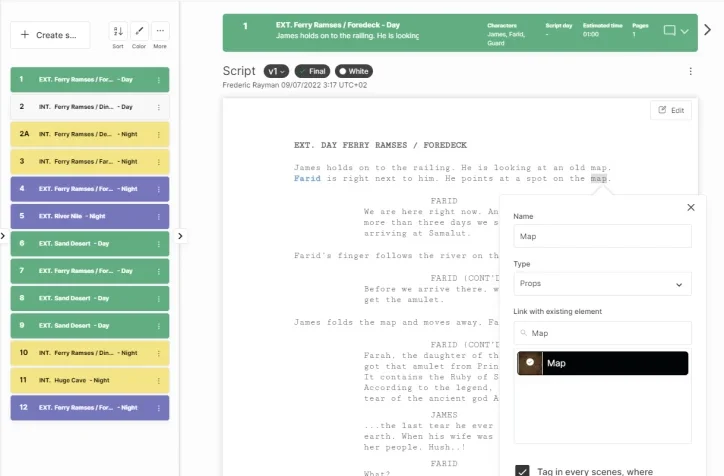Image resolution: width=724 pixels, height=476 pixels.
Task: Click the Name field containing Map
Action: pos(602,236)
